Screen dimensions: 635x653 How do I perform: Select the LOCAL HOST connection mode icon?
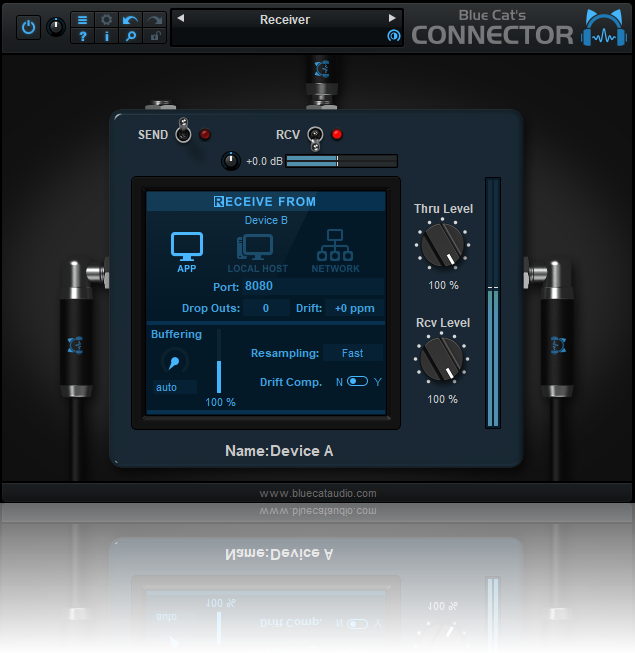point(257,253)
